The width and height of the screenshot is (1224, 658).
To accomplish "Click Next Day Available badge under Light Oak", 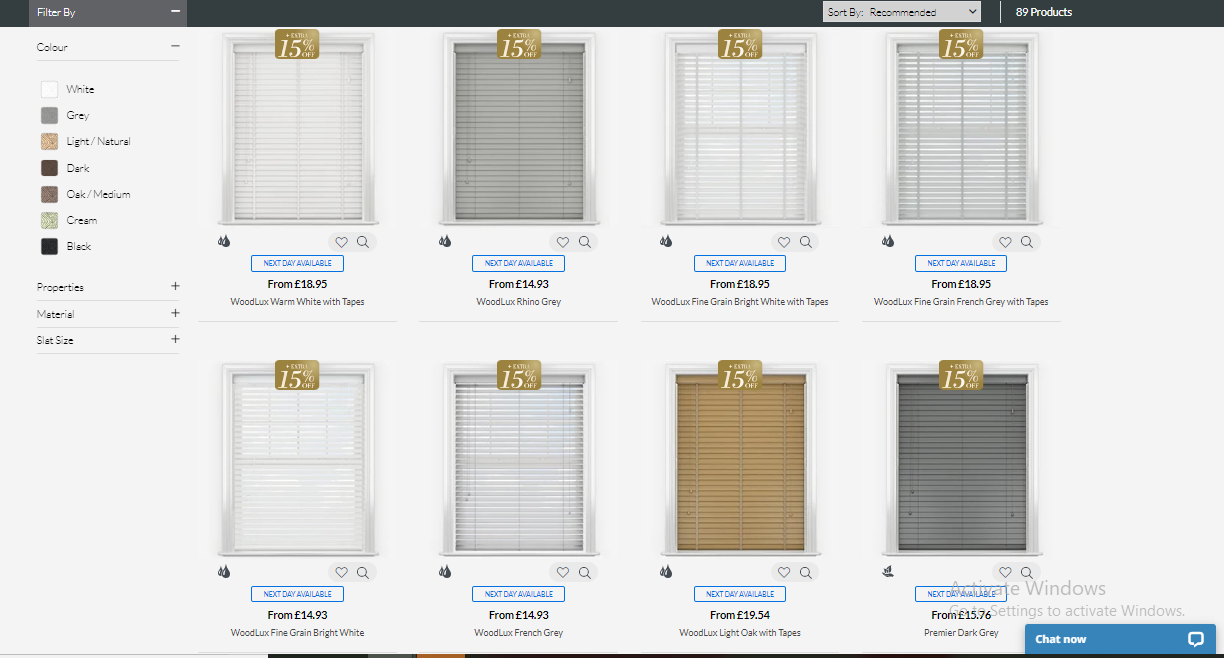I will click(x=739, y=594).
